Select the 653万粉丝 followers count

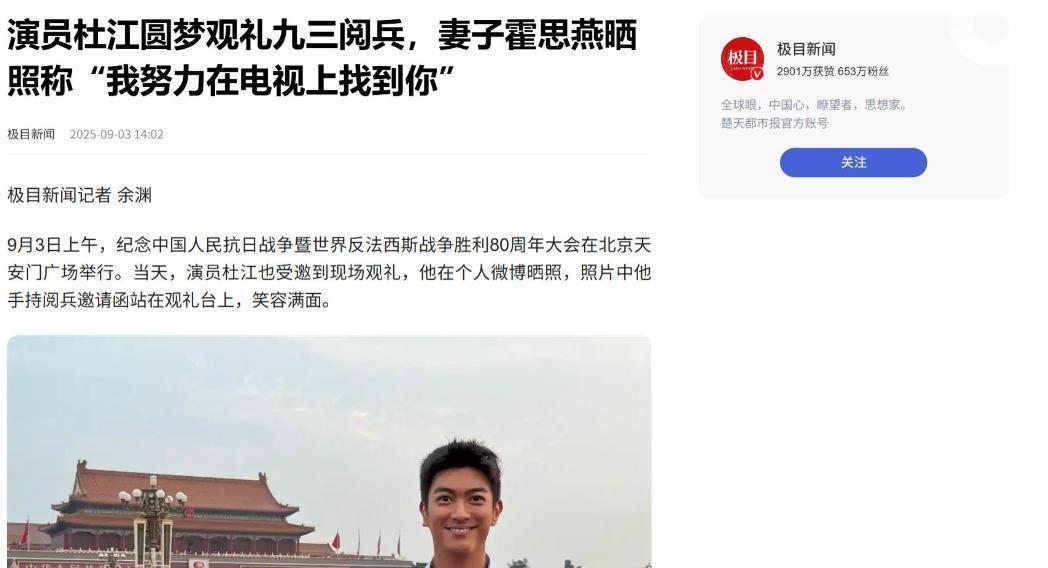click(x=863, y=72)
